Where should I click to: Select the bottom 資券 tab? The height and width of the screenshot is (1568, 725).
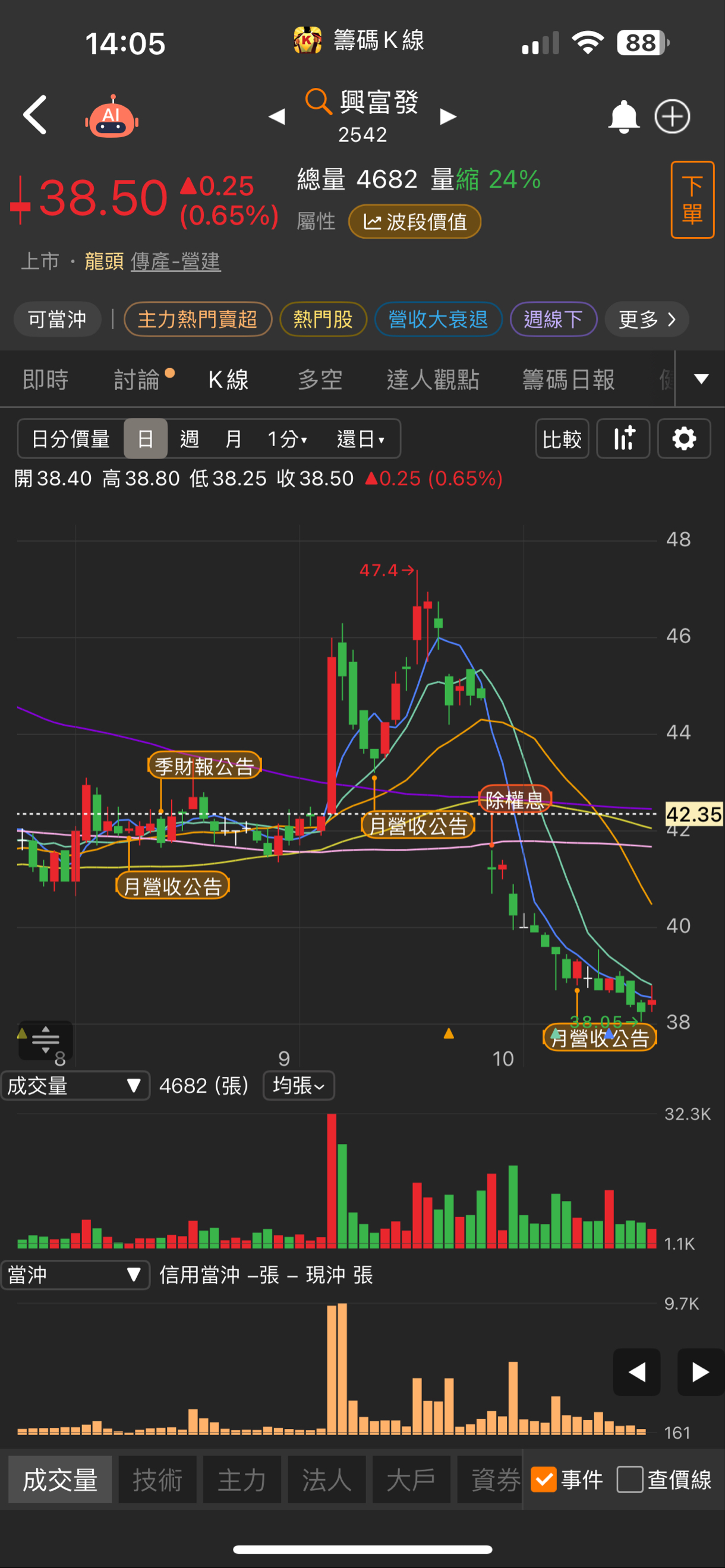pyautogui.click(x=490, y=1480)
